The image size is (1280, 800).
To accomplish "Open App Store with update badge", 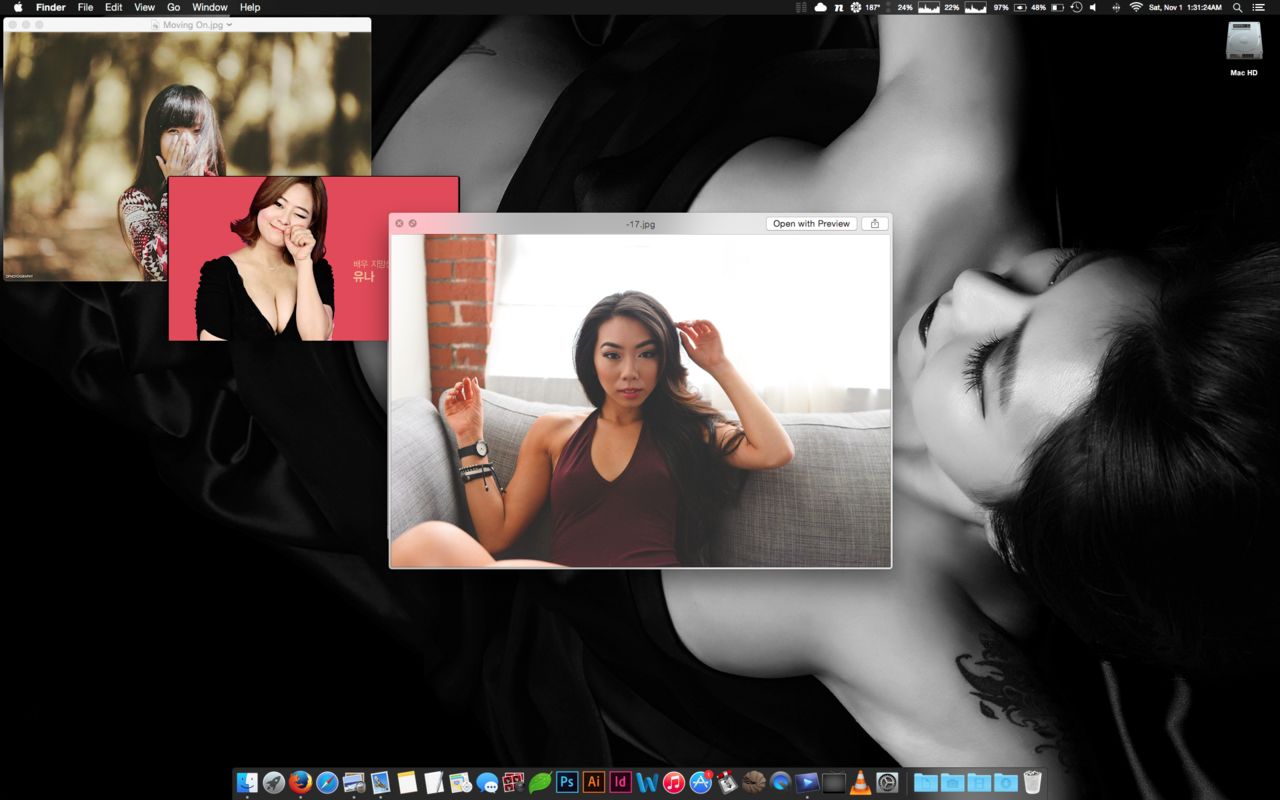I will tap(701, 782).
